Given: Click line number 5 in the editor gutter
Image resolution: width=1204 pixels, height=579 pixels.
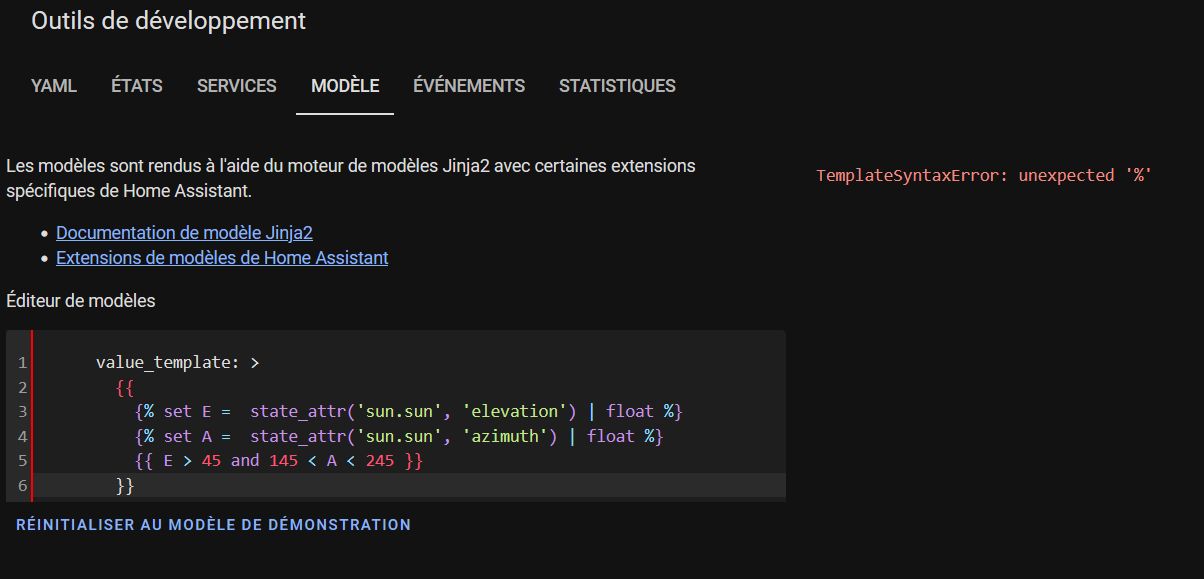Looking at the screenshot, I should [22, 460].
